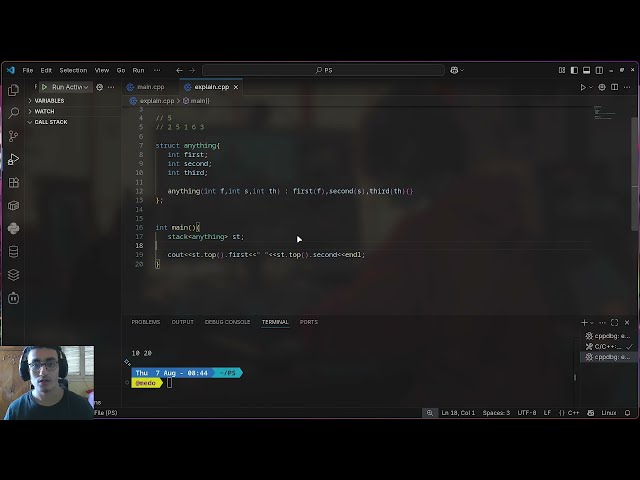Open the new terminal profile dropdown arrow
This screenshot has width=640, height=480.
[592, 322]
